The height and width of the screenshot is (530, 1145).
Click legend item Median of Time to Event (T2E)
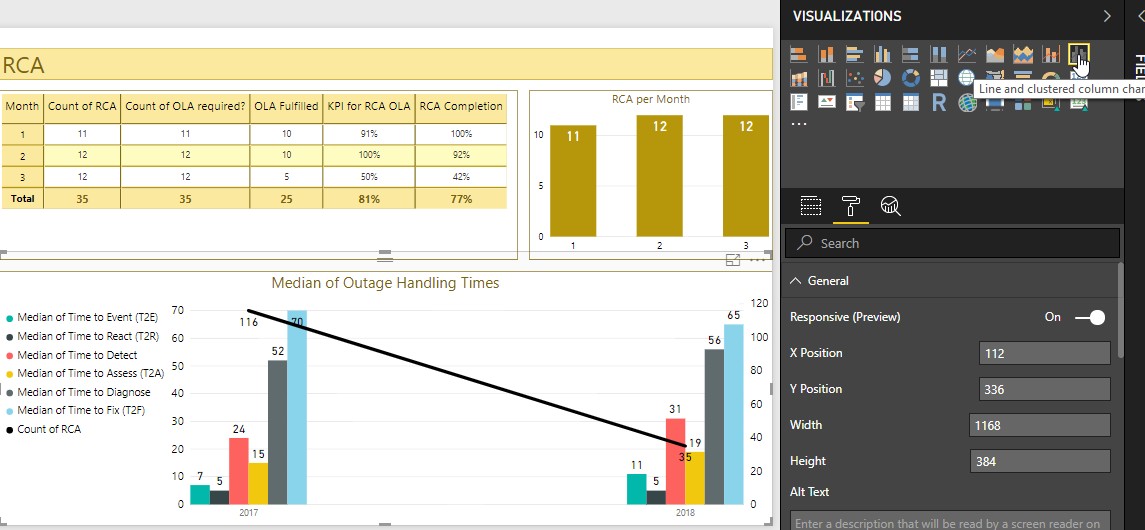[82, 318]
